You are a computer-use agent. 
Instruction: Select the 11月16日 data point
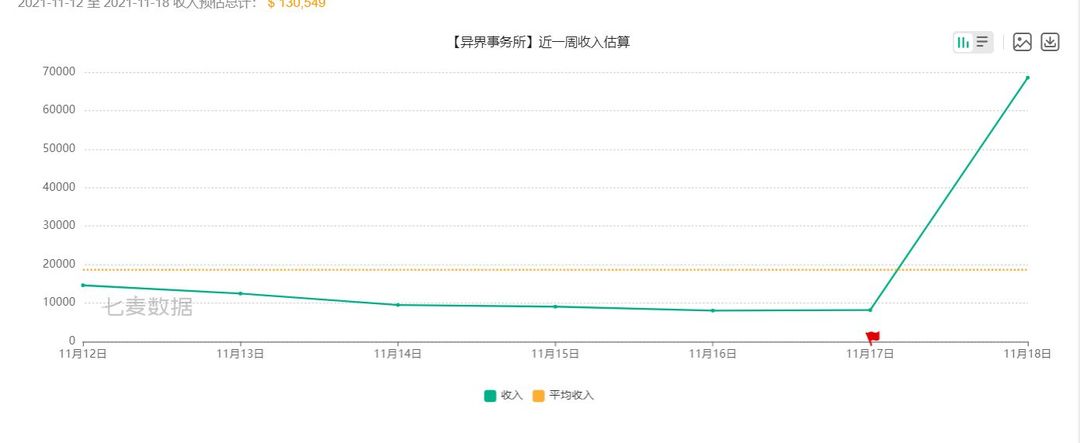(x=713, y=311)
